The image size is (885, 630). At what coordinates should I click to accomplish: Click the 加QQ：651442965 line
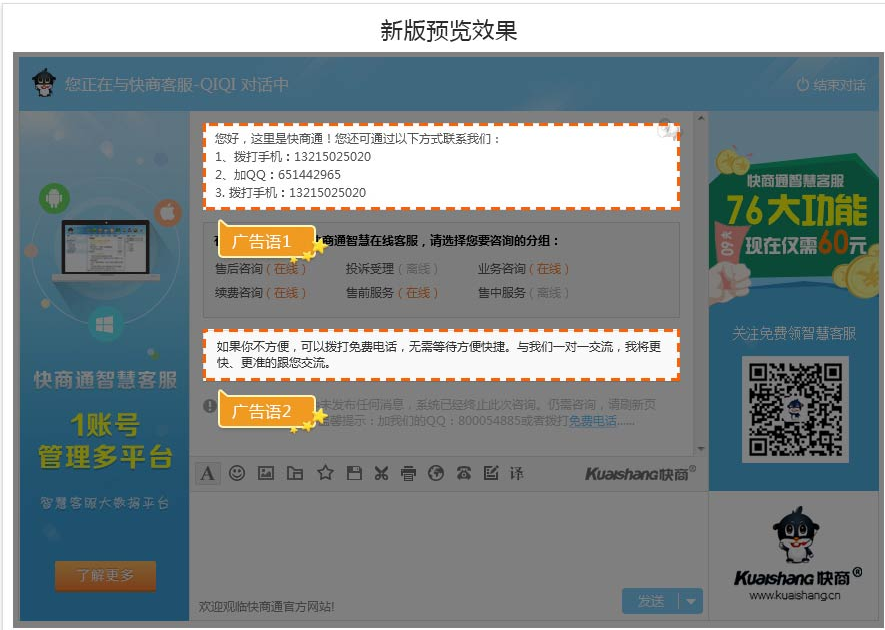(x=278, y=174)
